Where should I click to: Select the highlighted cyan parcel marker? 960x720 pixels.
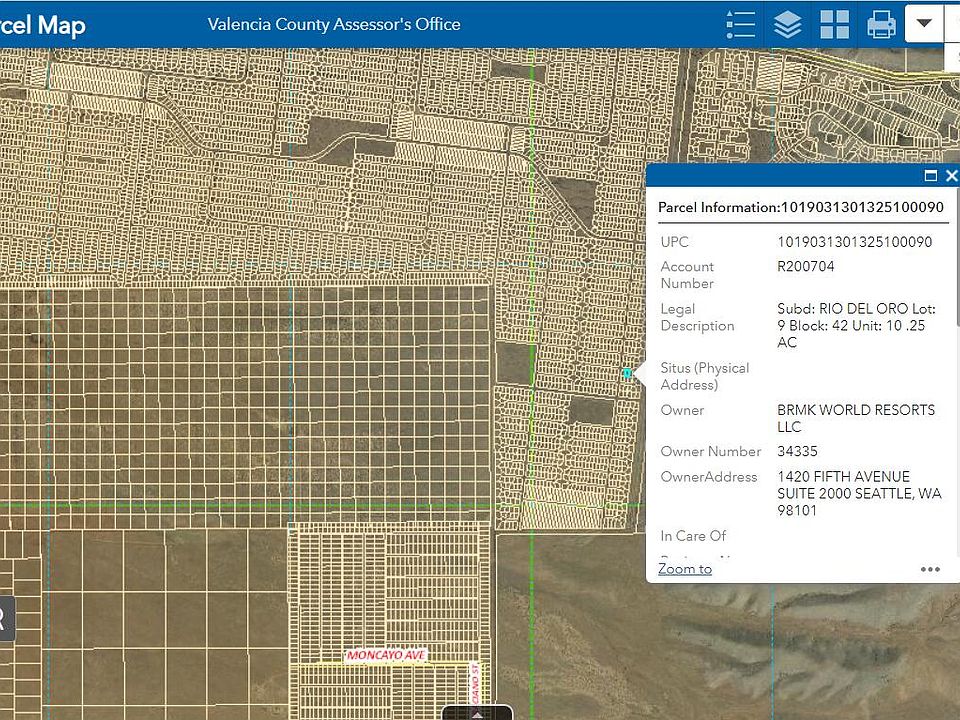pos(628,373)
